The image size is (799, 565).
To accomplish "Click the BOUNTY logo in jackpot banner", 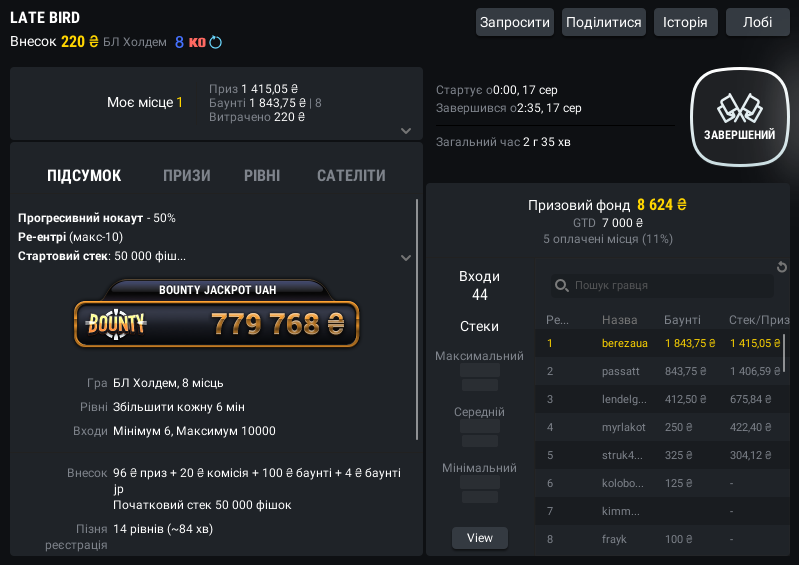I will point(116,324).
